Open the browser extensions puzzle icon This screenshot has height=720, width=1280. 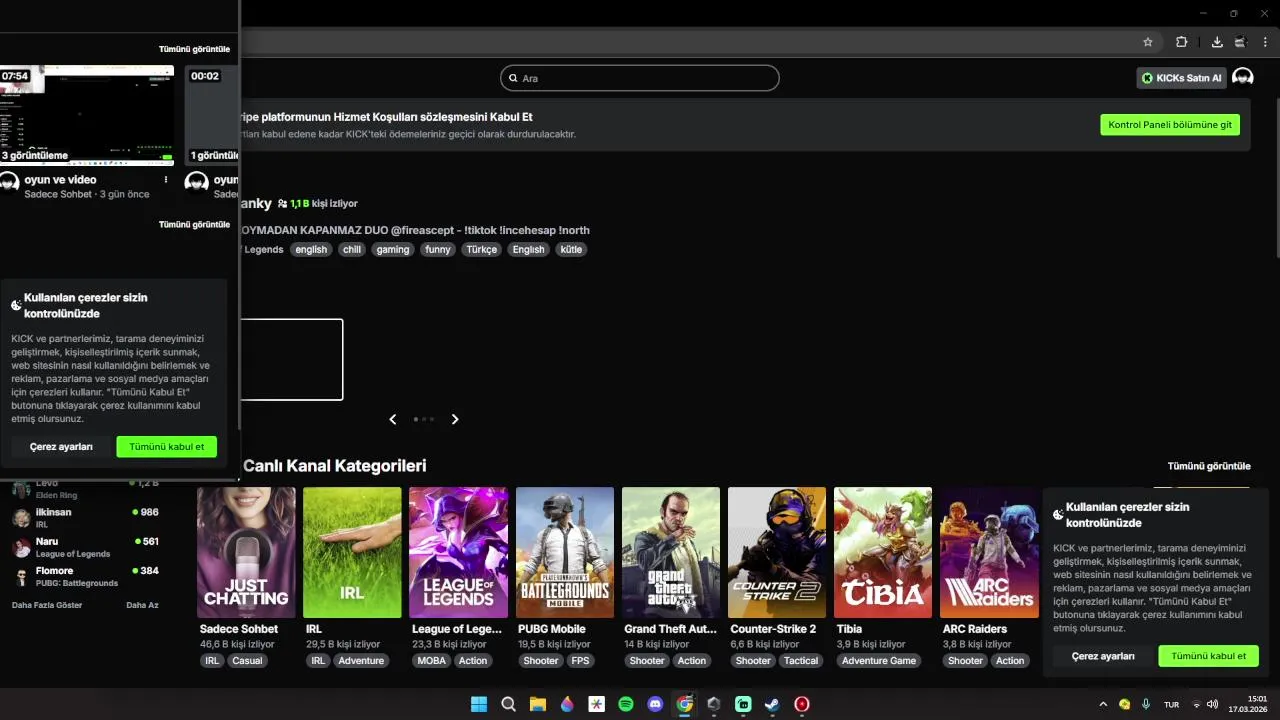(x=1181, y=42)
